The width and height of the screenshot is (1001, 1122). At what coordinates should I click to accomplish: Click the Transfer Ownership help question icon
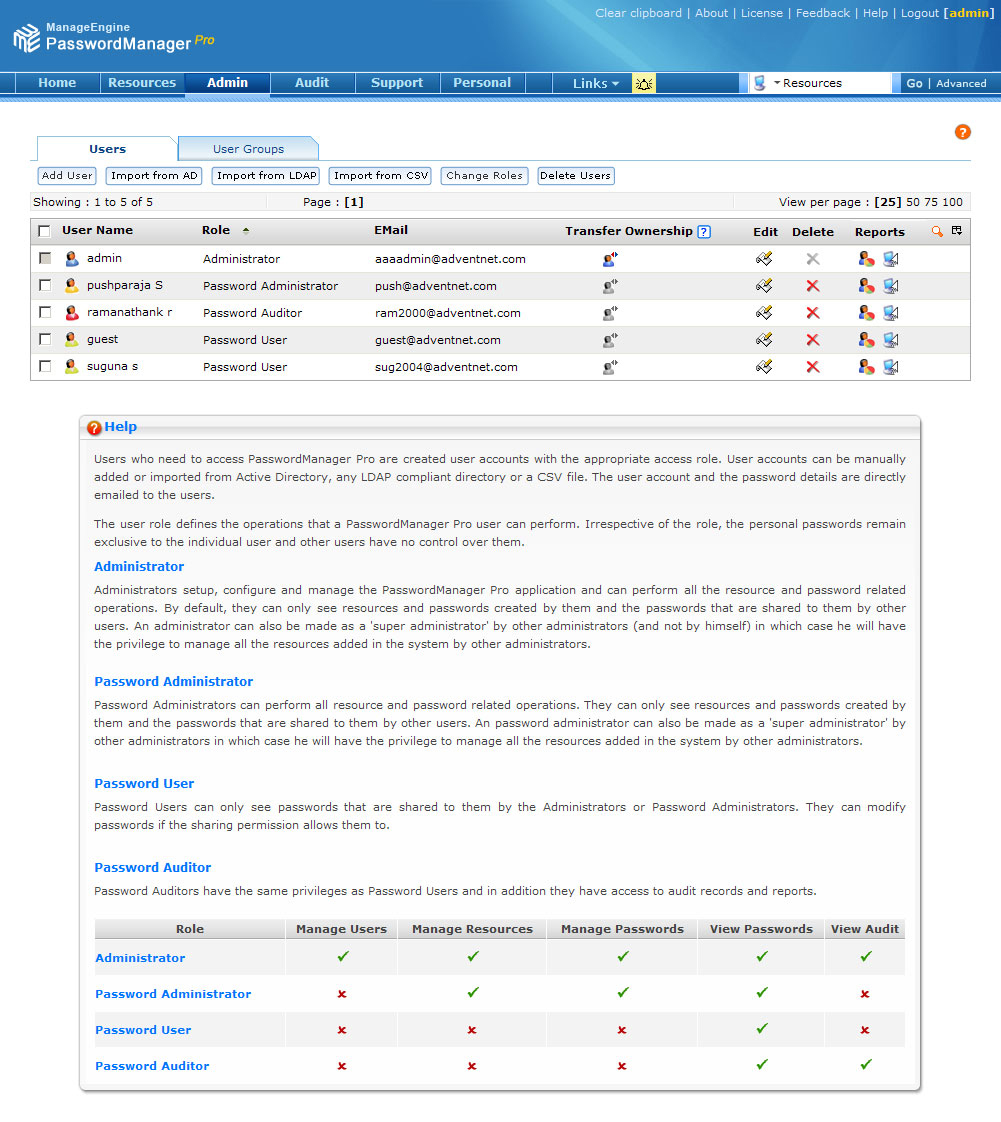pyautogui.click(x=704, y=232)
